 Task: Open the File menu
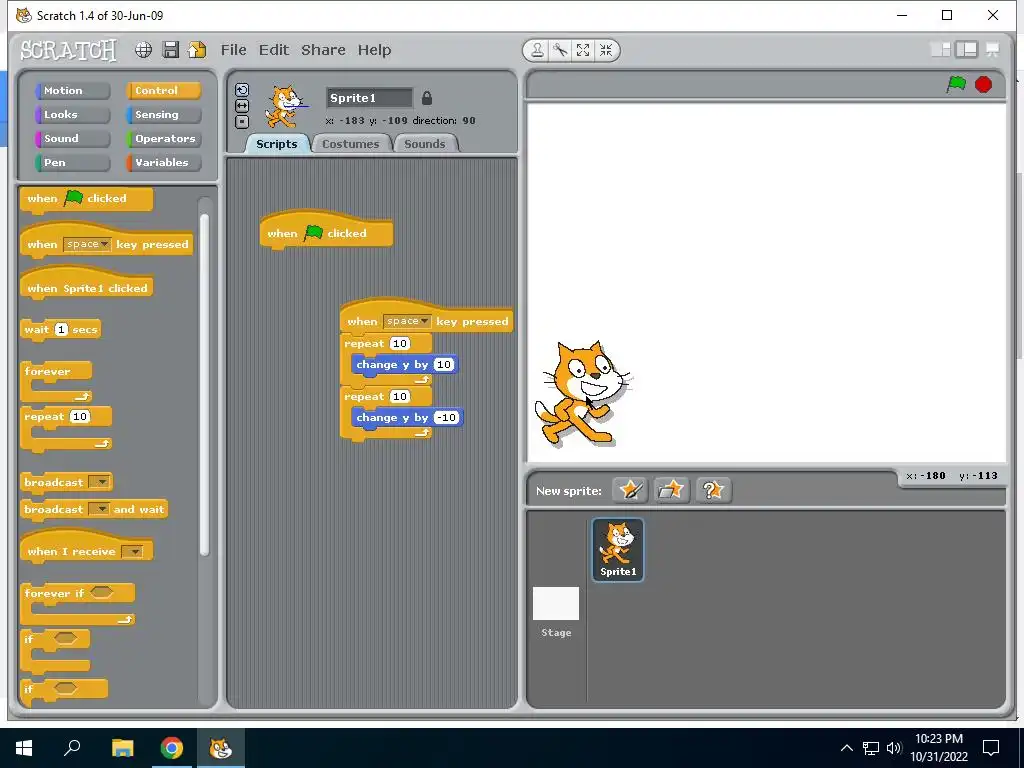[x=233, y=50]
